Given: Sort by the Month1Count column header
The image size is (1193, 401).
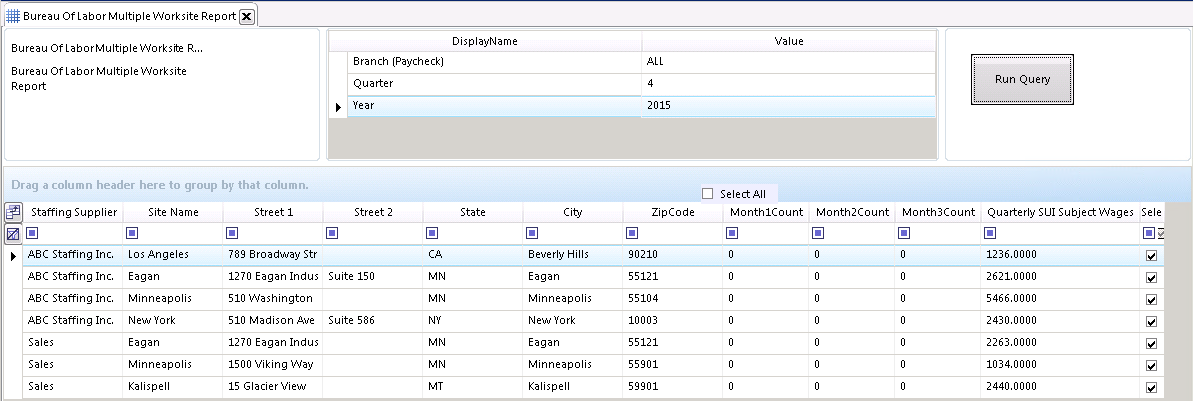Looking at the screenshot, I should click(766, 212).
